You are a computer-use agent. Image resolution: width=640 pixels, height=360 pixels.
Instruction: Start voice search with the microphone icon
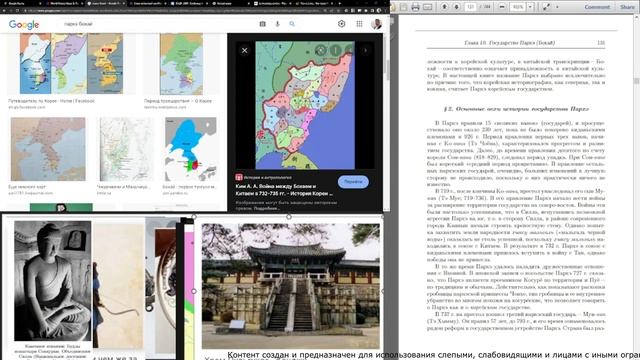pyautogui.click(x=278, y=24)
